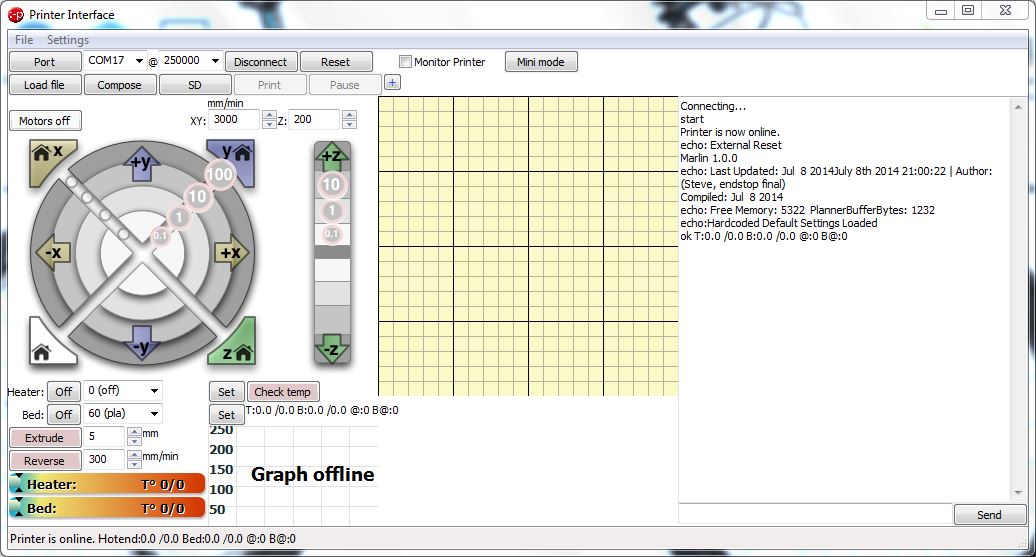Select the 1 mm XY jog distance bubble
The height and width of the screenshot is (557, 1036).
tap(178, 217)
